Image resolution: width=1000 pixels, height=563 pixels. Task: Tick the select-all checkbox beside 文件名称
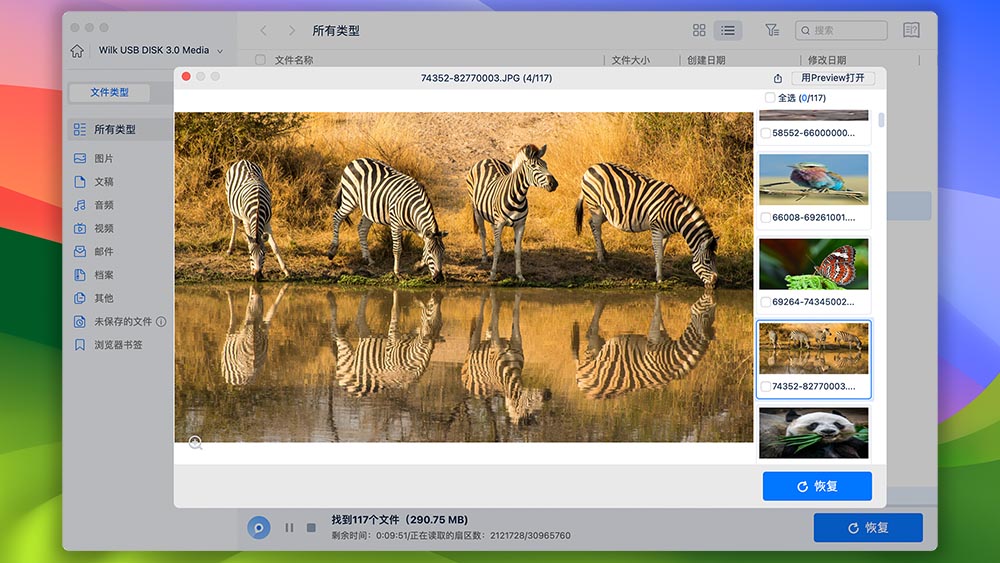pos(260,60)
